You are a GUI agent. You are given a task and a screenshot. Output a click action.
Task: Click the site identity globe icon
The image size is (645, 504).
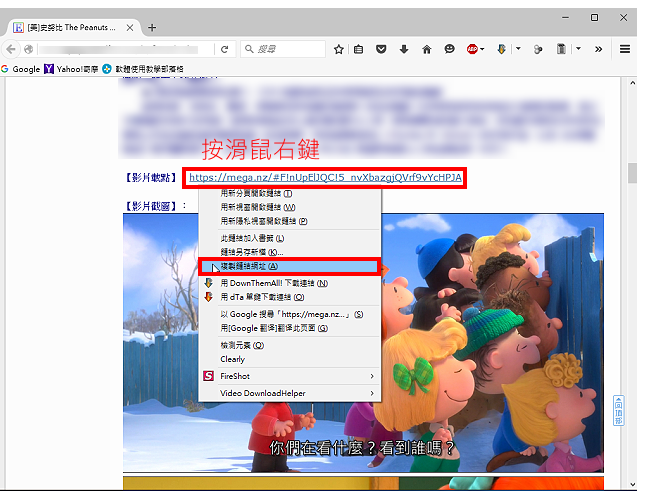tap(28, 49)
